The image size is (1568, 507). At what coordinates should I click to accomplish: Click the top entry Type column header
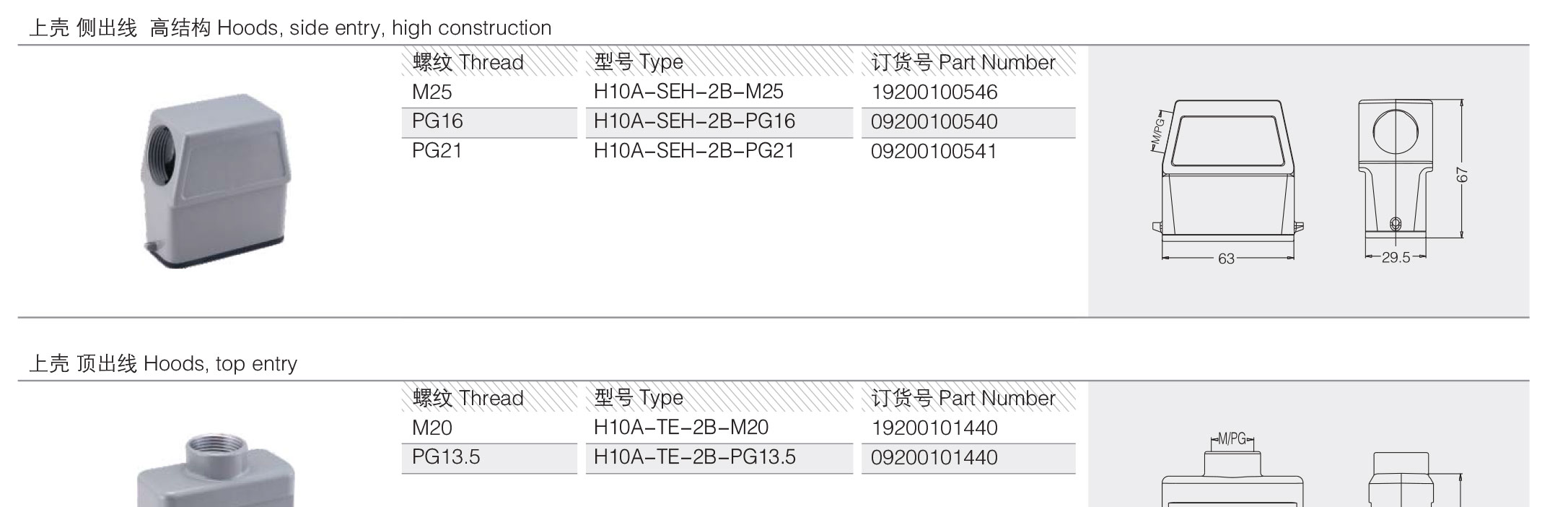click(639, 398)
